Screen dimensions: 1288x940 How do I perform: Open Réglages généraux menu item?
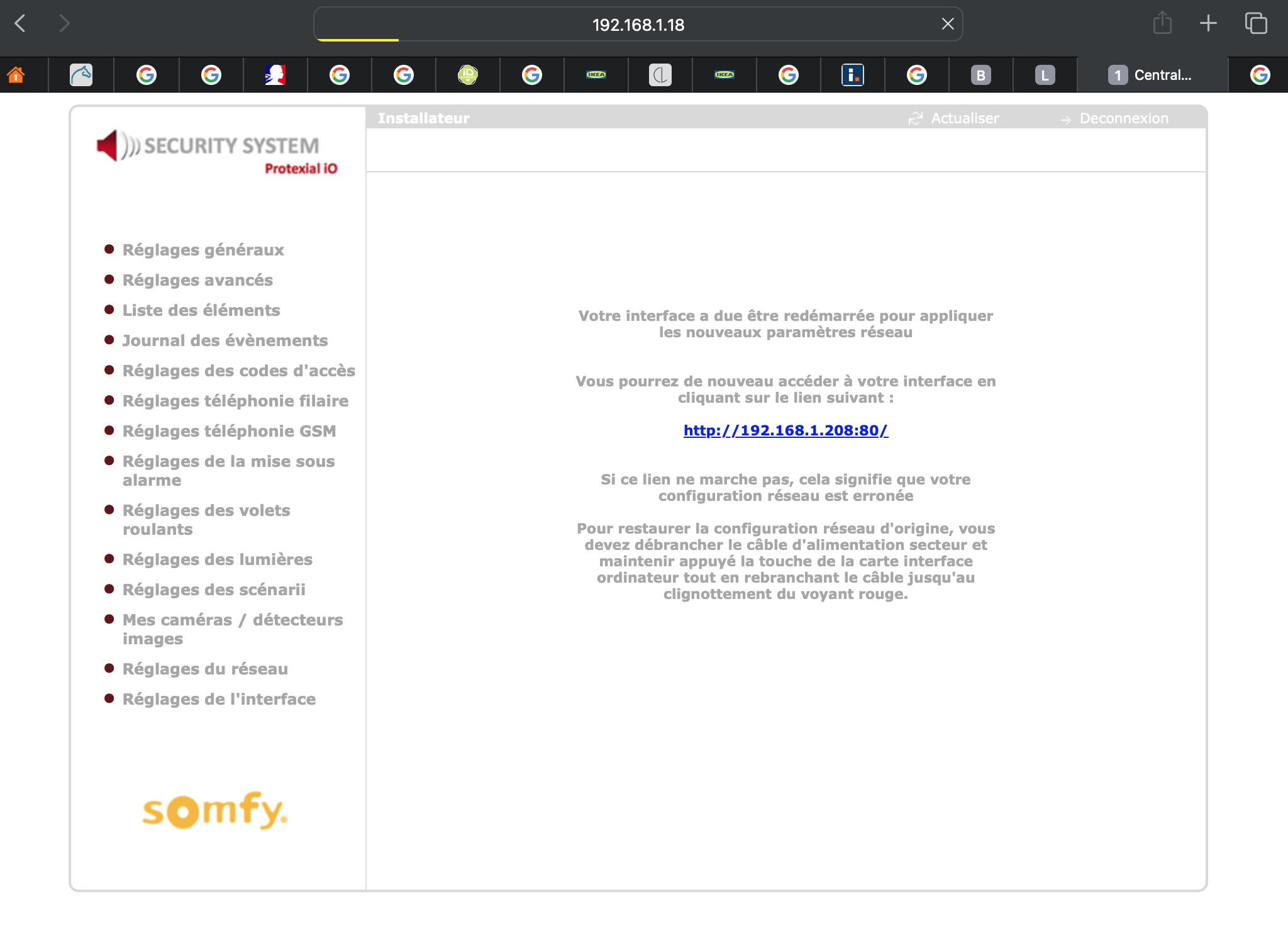203,250
